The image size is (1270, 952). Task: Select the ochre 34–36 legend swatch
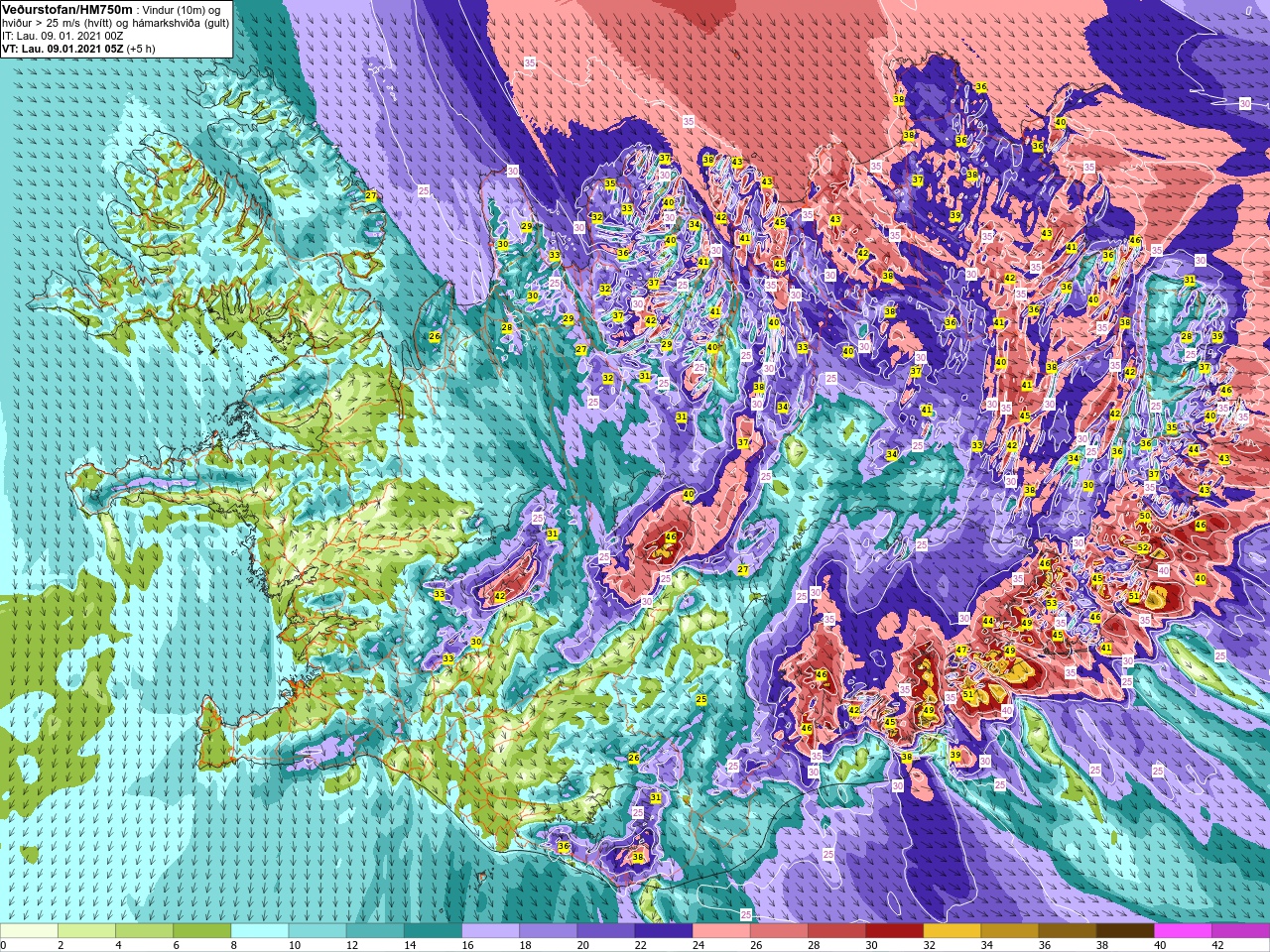[x=1009, y=931]
